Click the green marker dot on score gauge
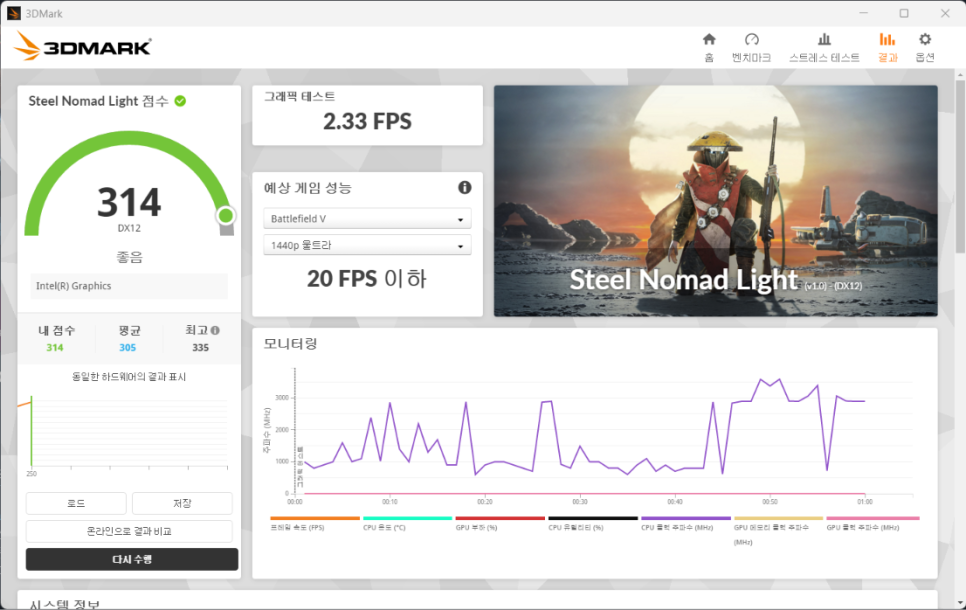Screen dimensions: 966x610 [225, 215]
